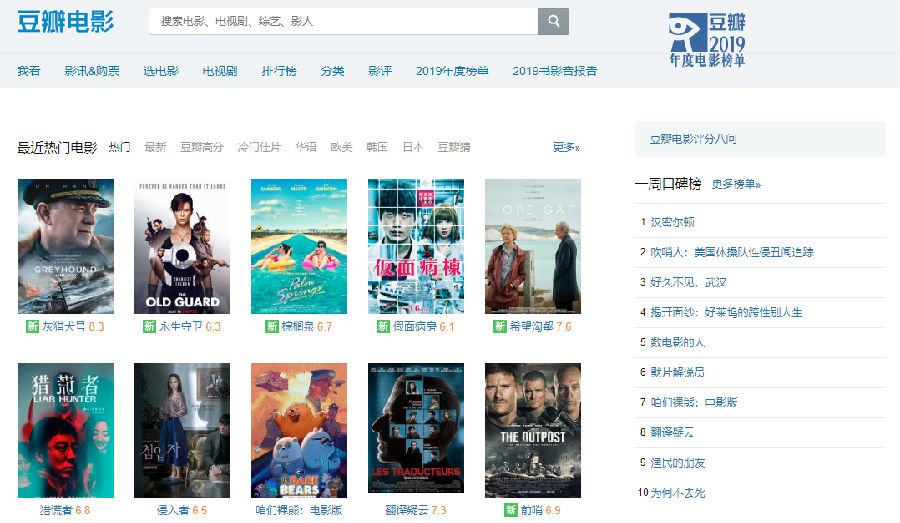Click 翻译疑云 7.3 title under poster

[x=416, y=510]
